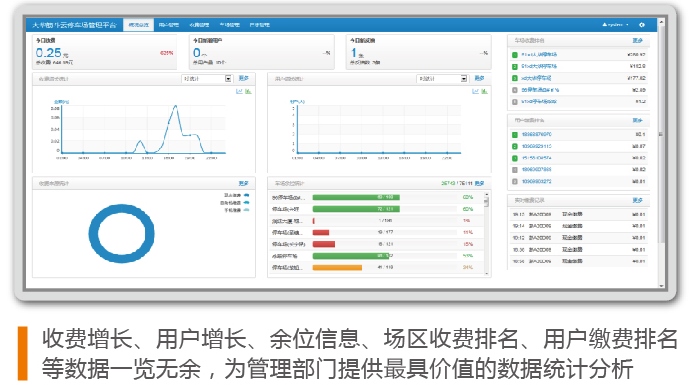Switch user growth chart to bar view icon

(484, 91)
